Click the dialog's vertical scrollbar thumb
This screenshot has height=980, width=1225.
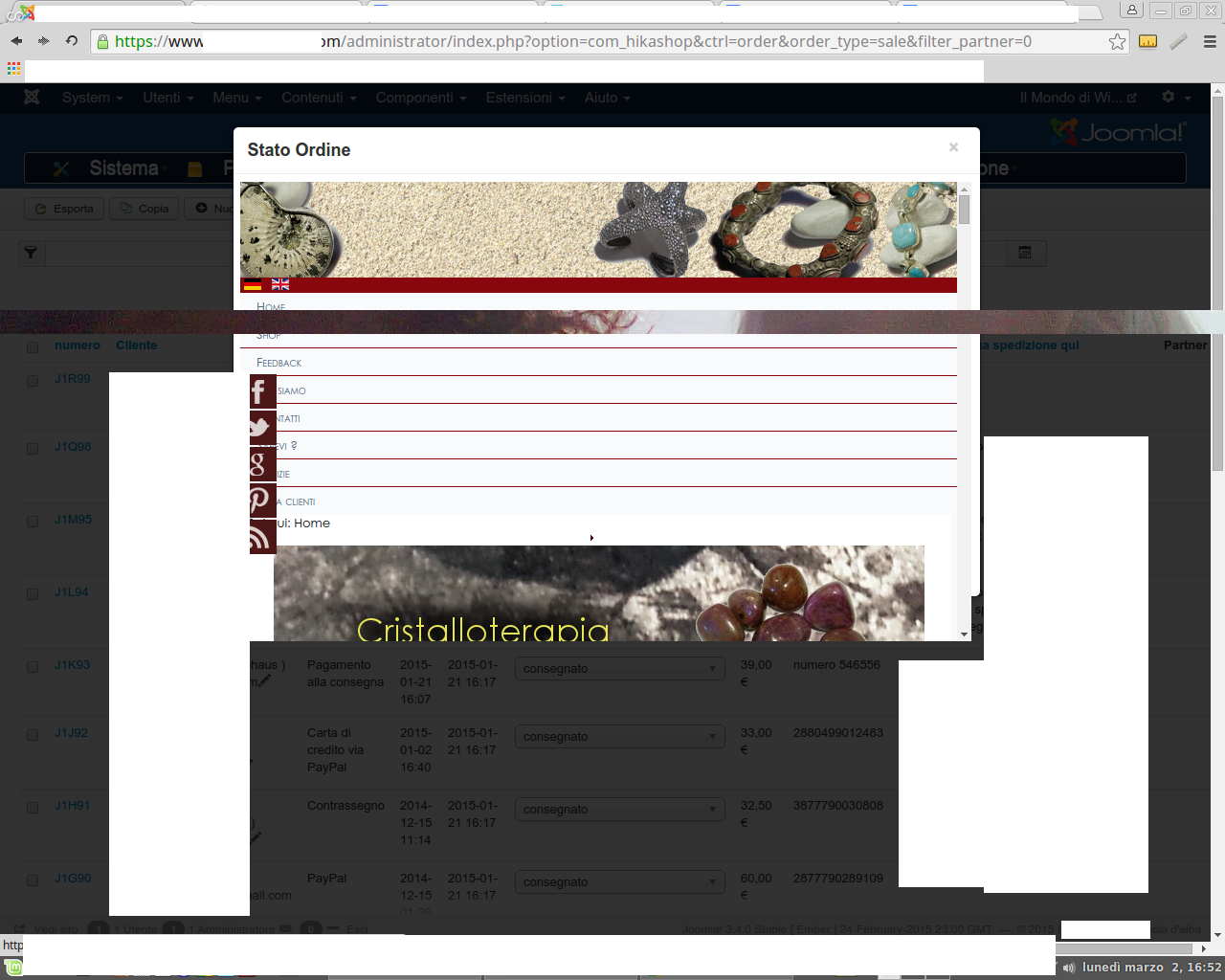coord(965,209)
